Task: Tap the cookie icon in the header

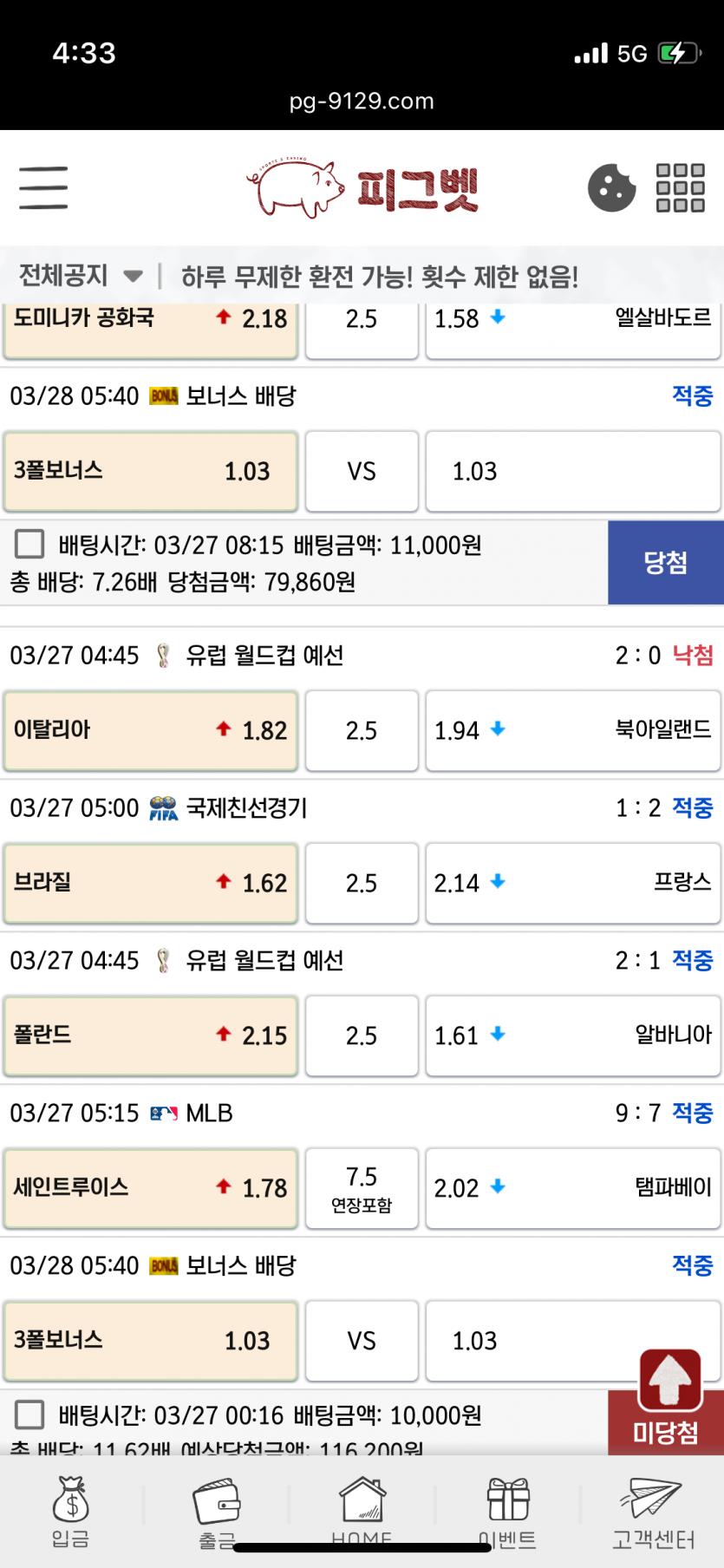Action: pos(611,187)
